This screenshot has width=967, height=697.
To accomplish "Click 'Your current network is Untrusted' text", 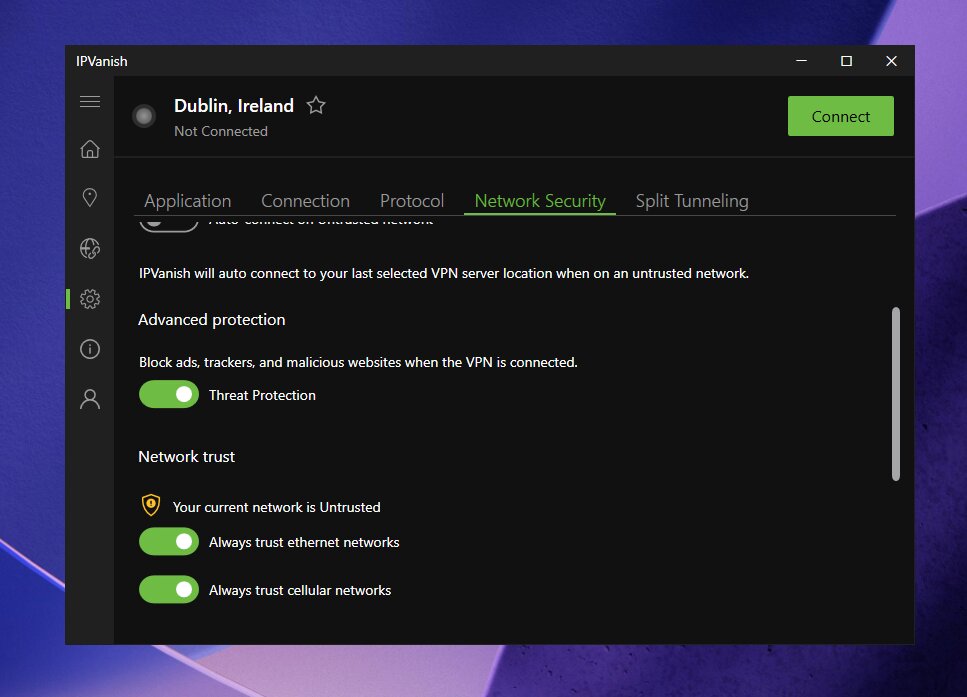I will pyautogui.click(x=276, y=507).
